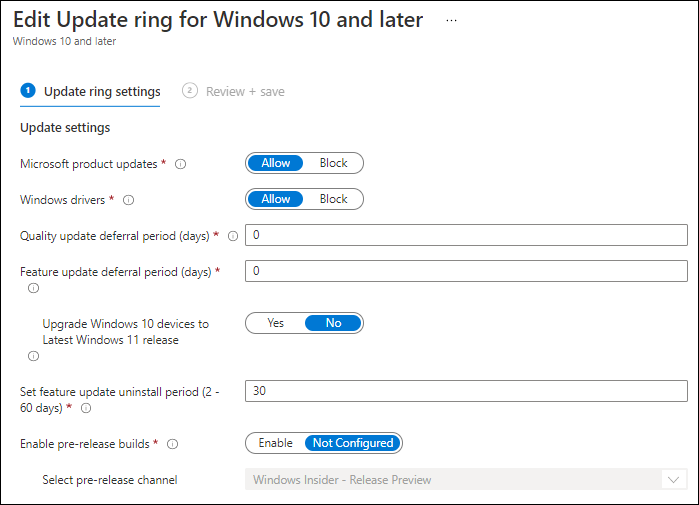Open info icon beside Enable pre-release builds
699x505 pixels.
173,444
